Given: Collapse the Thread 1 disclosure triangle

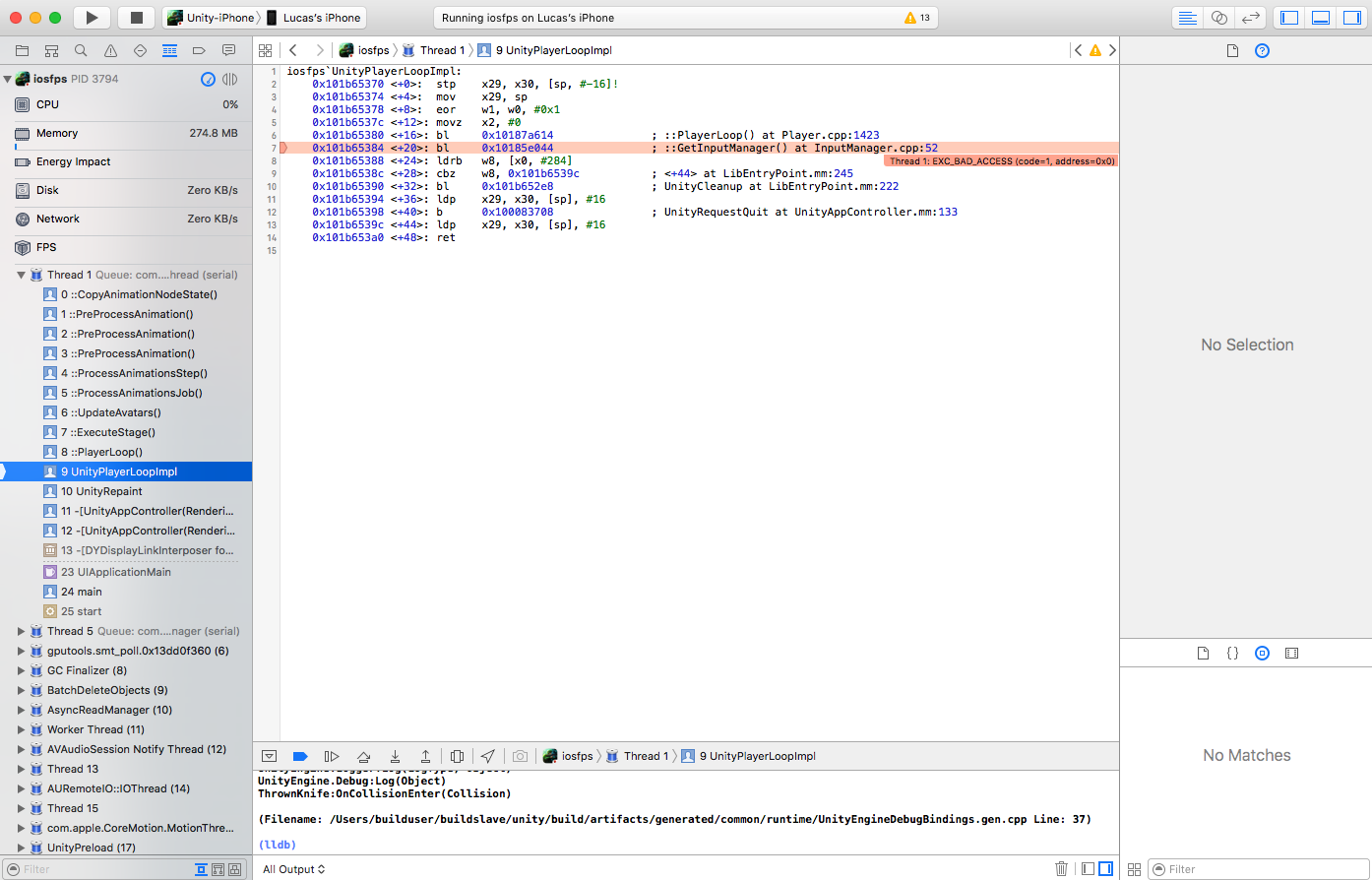Looking at the screenshot, I should click(x=21, y=275).
